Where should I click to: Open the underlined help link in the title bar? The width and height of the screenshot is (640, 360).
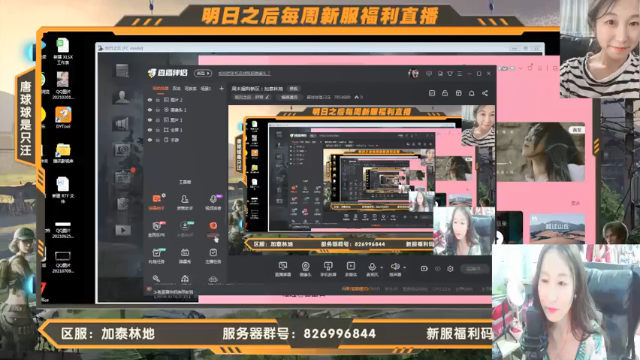pos(244,73)
